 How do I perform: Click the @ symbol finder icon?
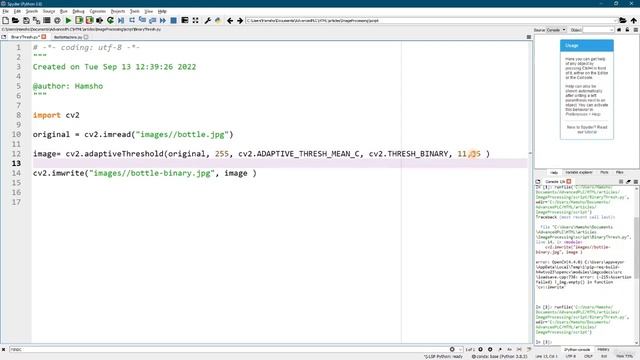[x=57, y=20]
